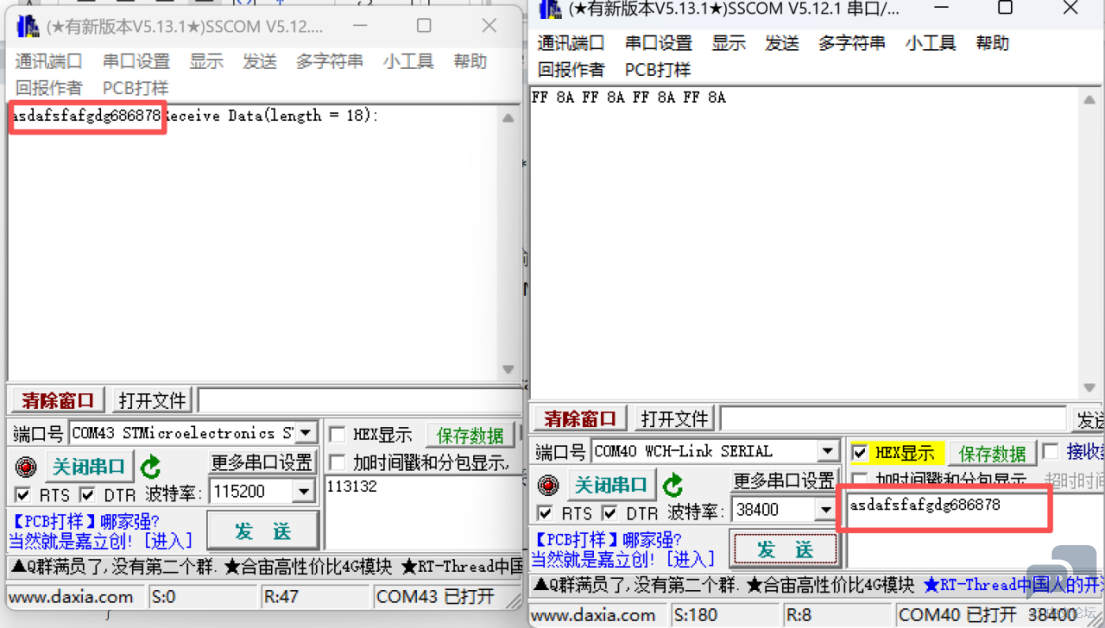The image size is (1105, 628).
Task: Click green refresh arrow in COM40 window
Action: (x=673, y=485)
